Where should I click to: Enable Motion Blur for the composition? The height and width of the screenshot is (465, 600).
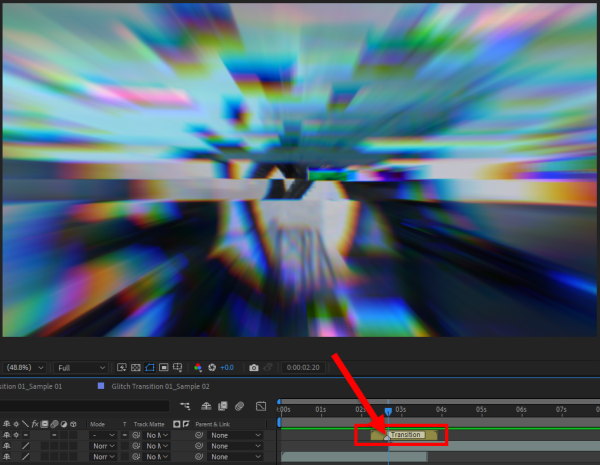(x=240, y=406)
